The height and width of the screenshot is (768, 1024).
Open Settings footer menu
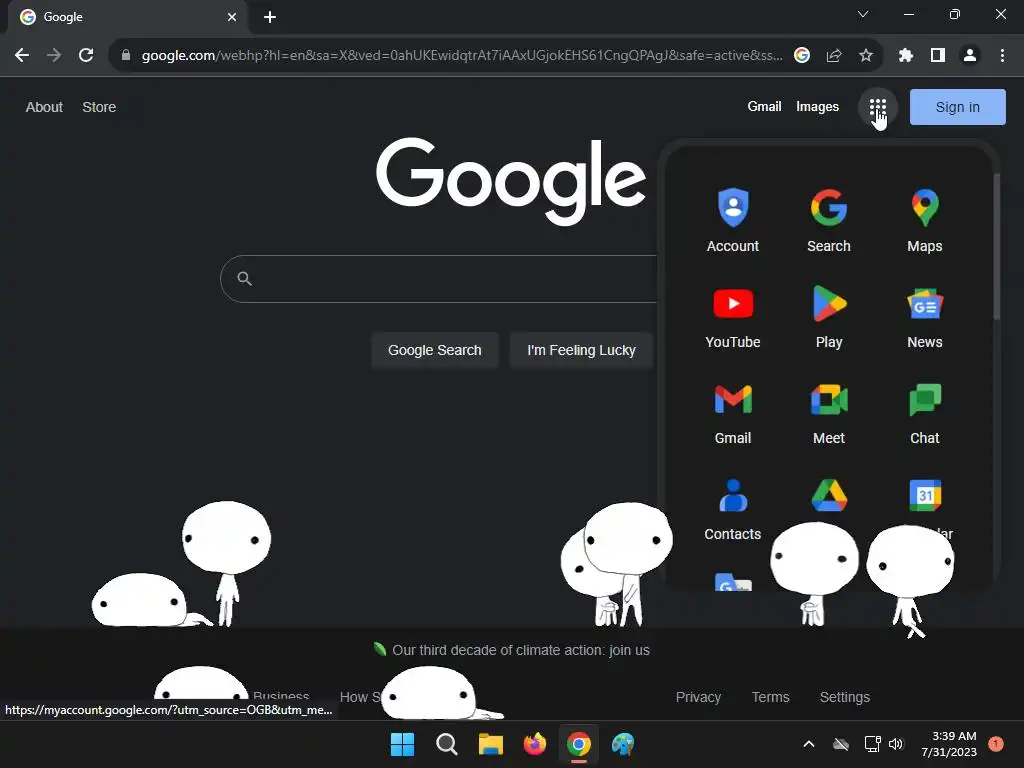tap(844, 697)
